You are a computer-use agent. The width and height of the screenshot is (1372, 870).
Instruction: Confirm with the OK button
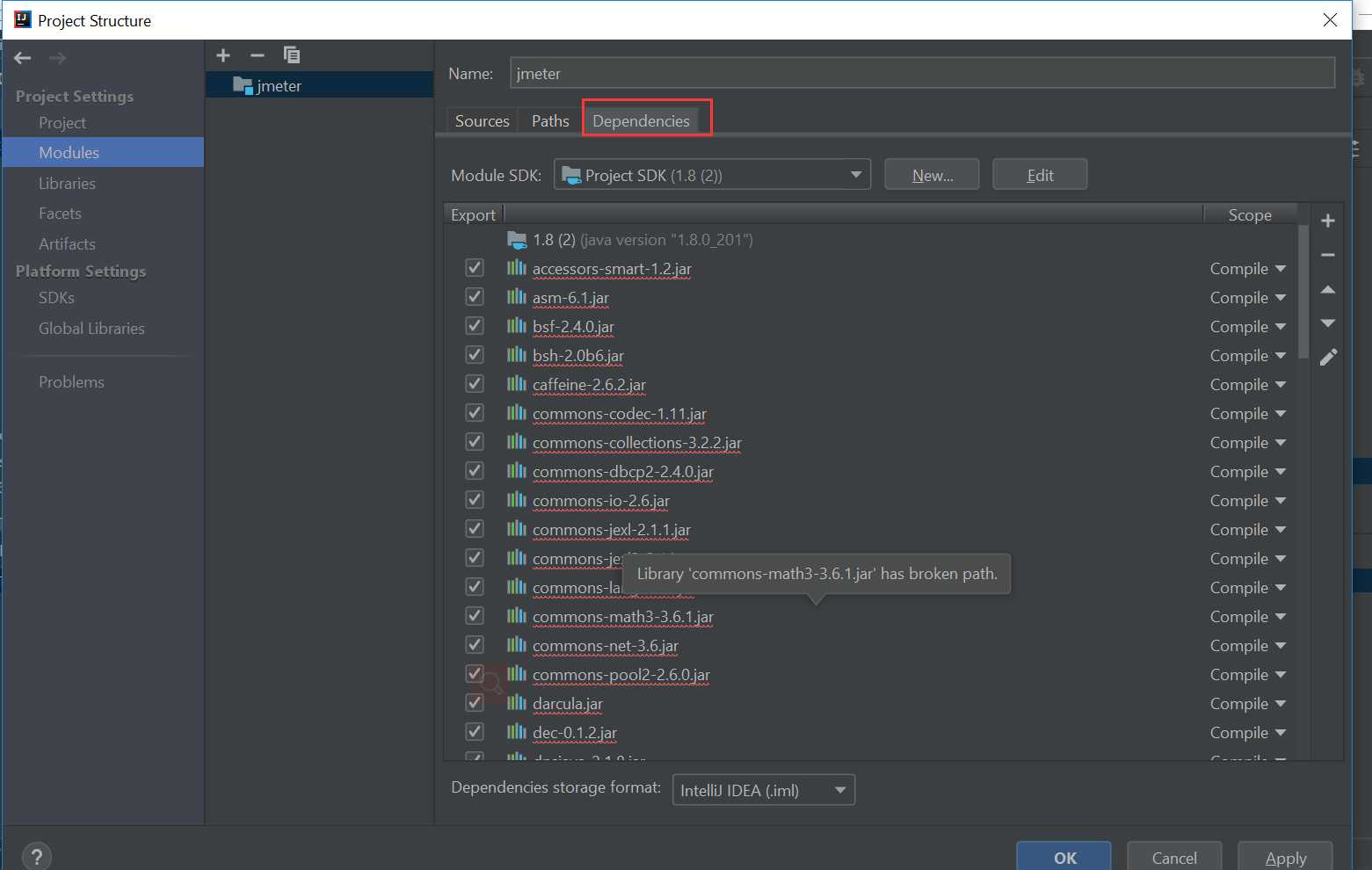pos(1064,858)
